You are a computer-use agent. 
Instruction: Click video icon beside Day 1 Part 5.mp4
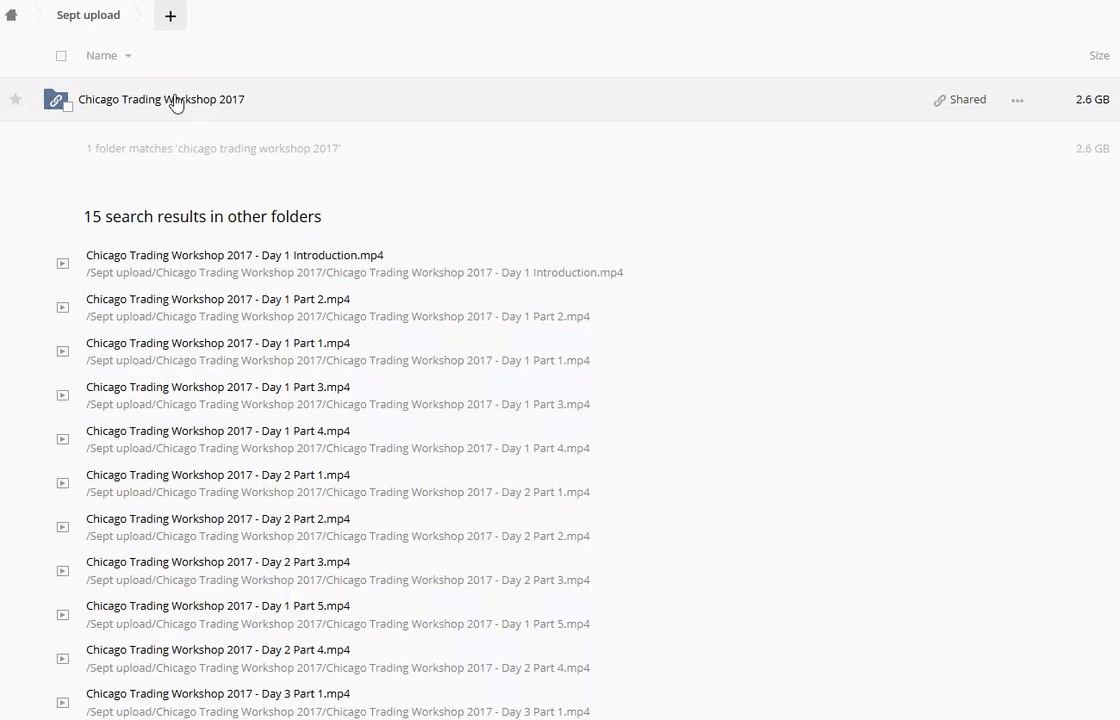click(63, 615)
